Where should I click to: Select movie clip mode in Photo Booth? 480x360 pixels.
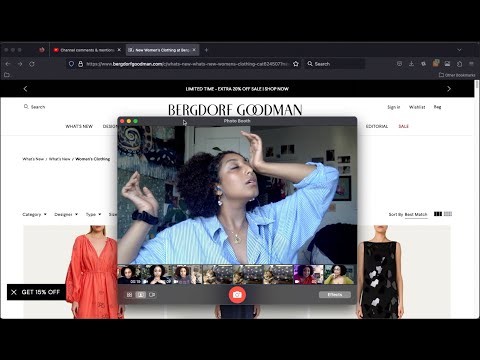coord(152,295)
